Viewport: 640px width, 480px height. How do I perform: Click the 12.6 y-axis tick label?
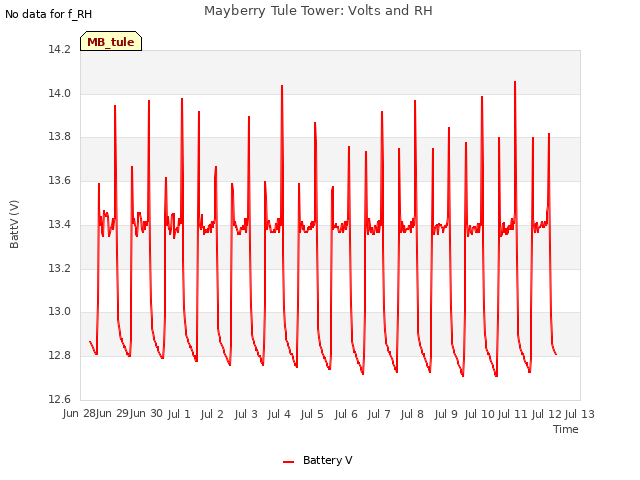tap(60, 399)
